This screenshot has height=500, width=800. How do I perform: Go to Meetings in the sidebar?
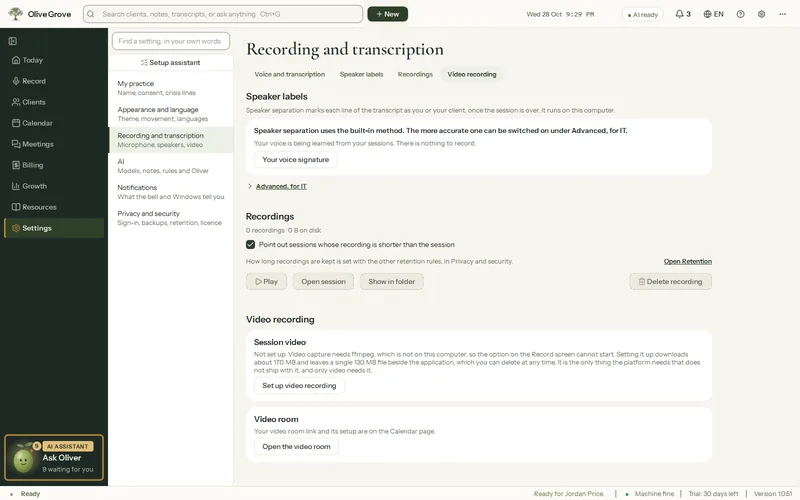[54, 144]
